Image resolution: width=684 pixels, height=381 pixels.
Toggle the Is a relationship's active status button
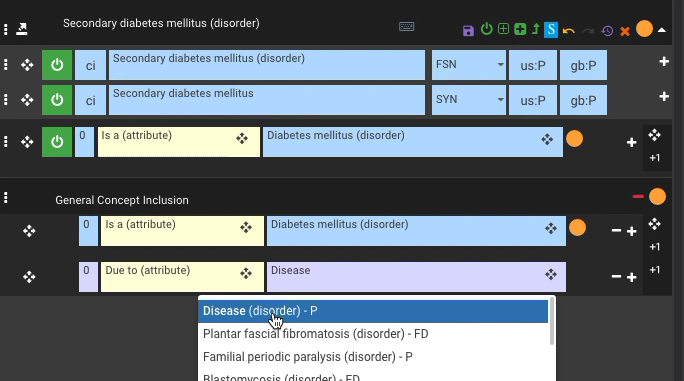pos(57,142)
